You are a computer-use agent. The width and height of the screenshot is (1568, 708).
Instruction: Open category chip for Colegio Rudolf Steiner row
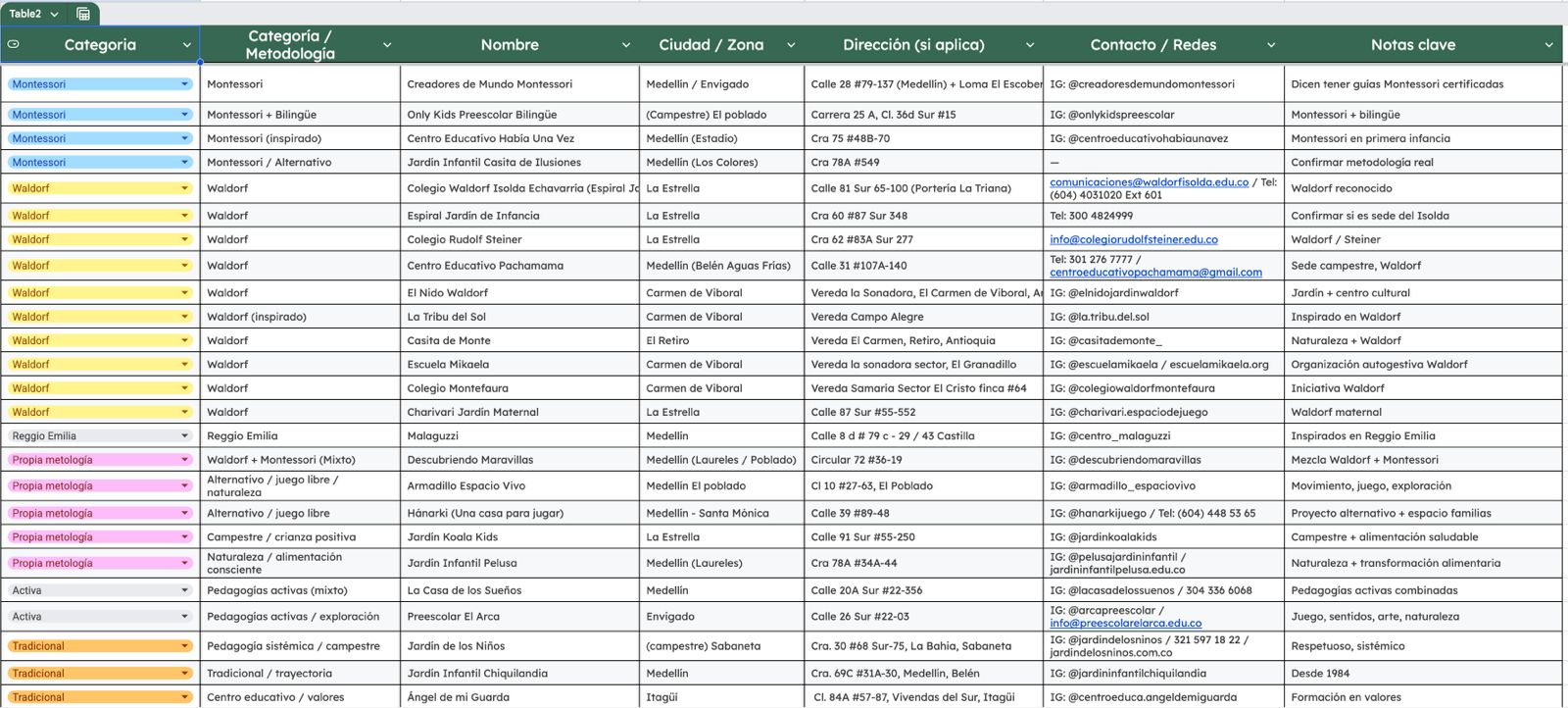184,239
